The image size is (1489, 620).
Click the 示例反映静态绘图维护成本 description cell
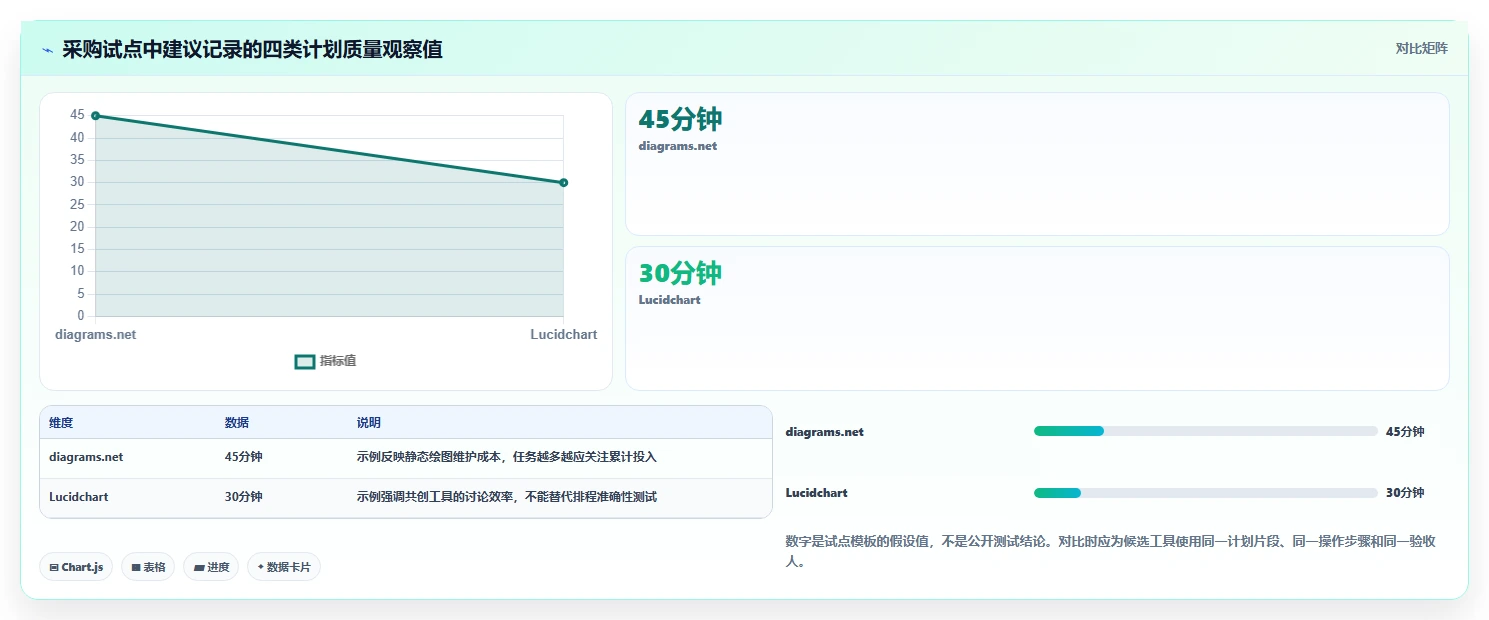[x=507, y=457]
